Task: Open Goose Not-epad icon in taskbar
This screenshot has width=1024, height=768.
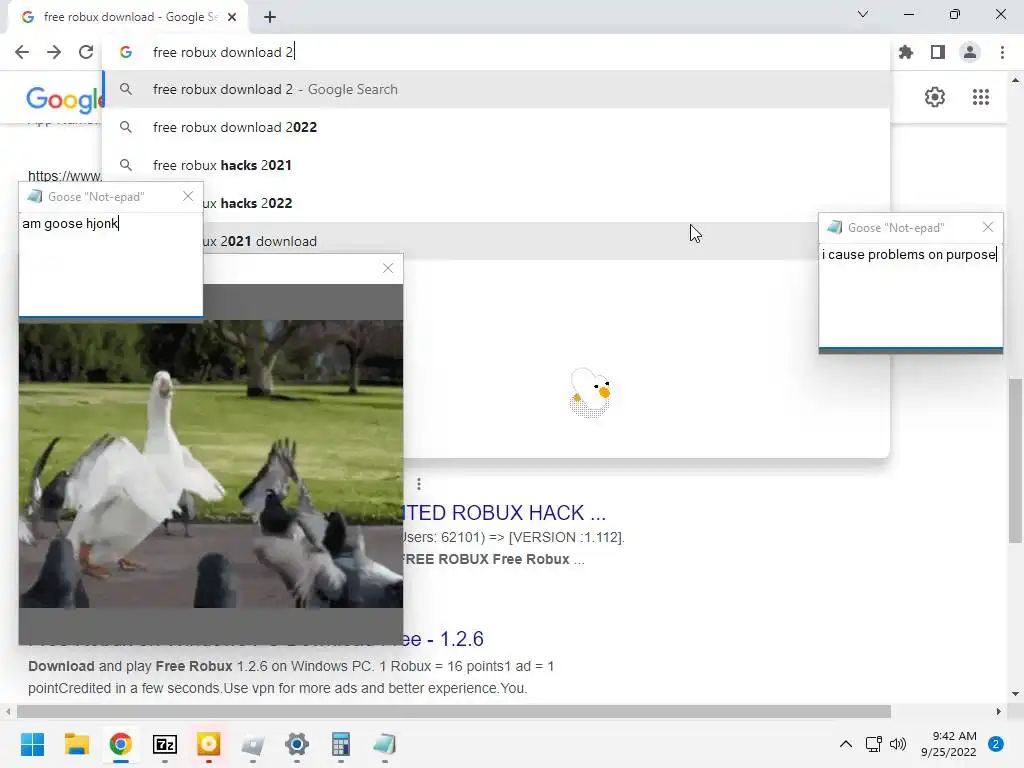Action: 385,744
